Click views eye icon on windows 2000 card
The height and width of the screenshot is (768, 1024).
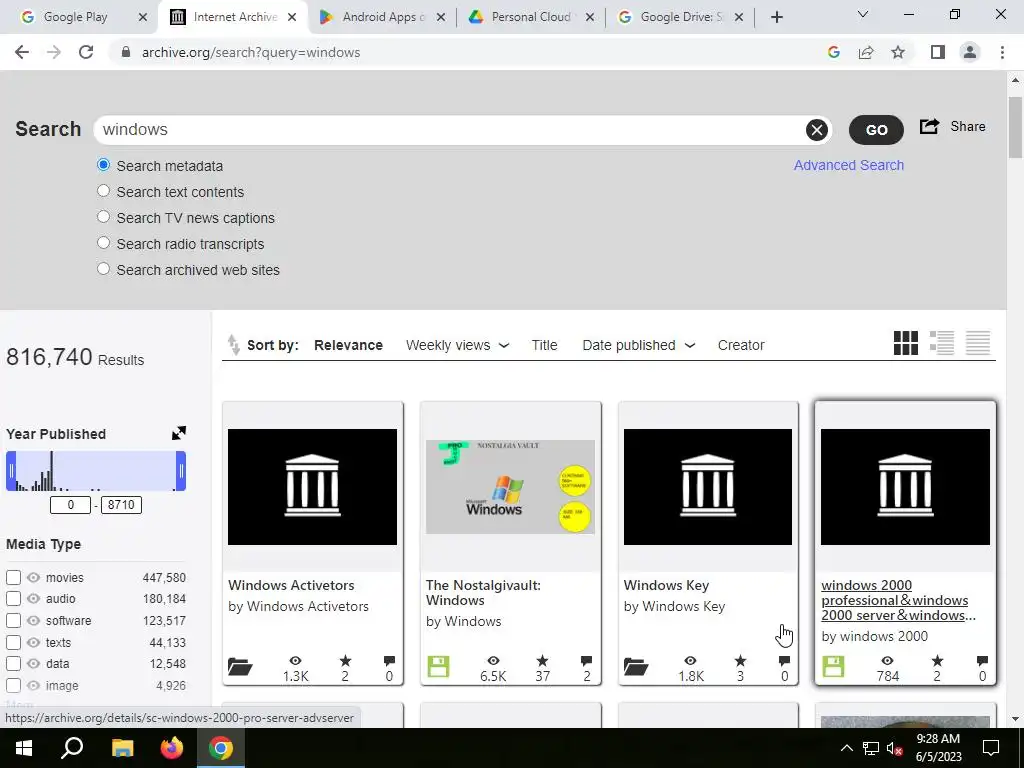pos(888,661)
